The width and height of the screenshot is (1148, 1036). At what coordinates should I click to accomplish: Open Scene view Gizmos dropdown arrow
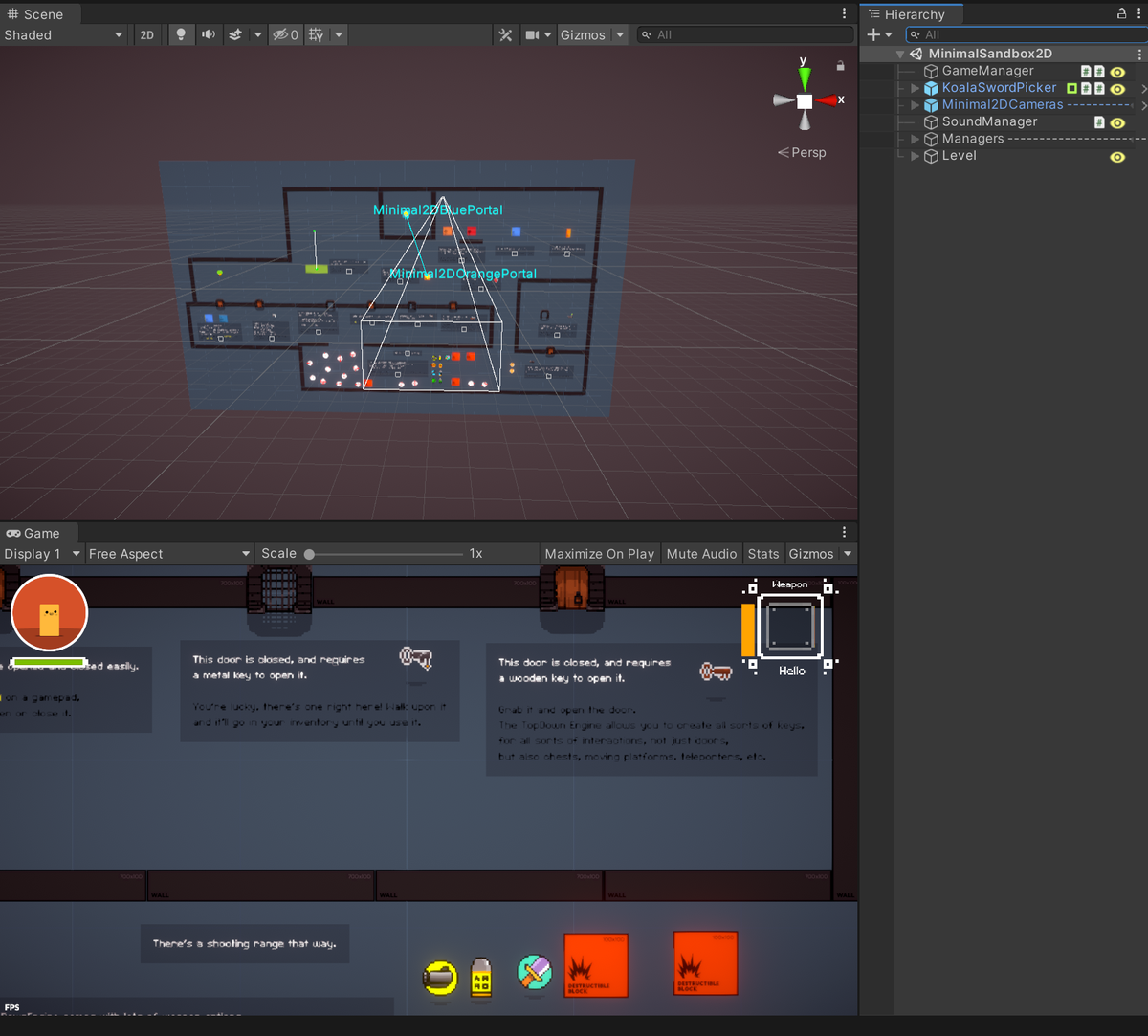tap(620, 34)
